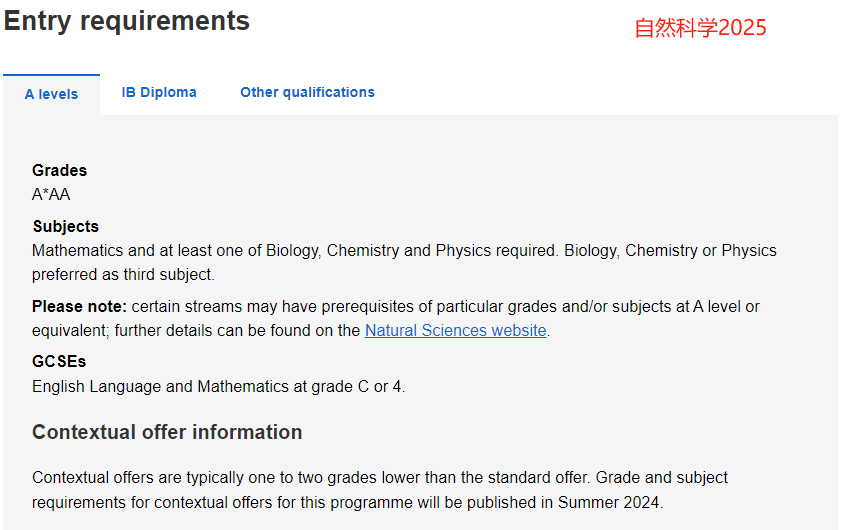Open the Natural Sciences website link
Screen dimensions: 843x530
pos(455,330)
